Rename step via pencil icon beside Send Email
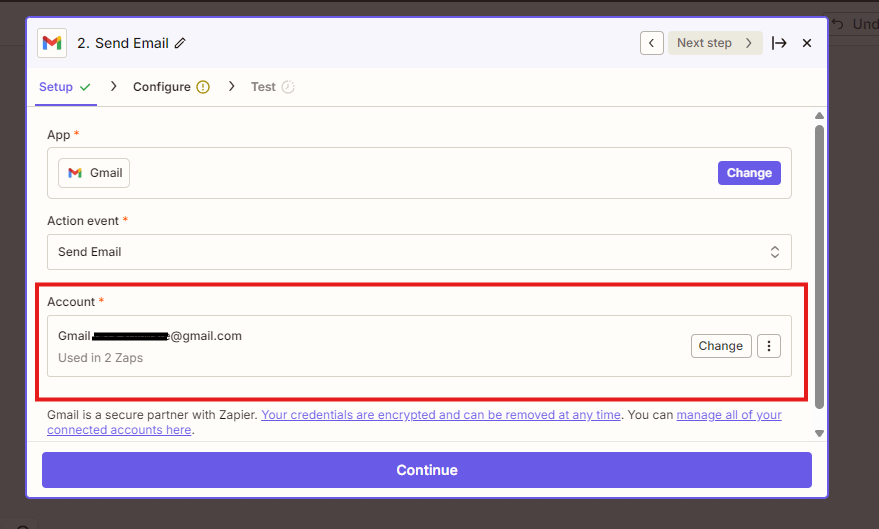 [x=180, y=43]
